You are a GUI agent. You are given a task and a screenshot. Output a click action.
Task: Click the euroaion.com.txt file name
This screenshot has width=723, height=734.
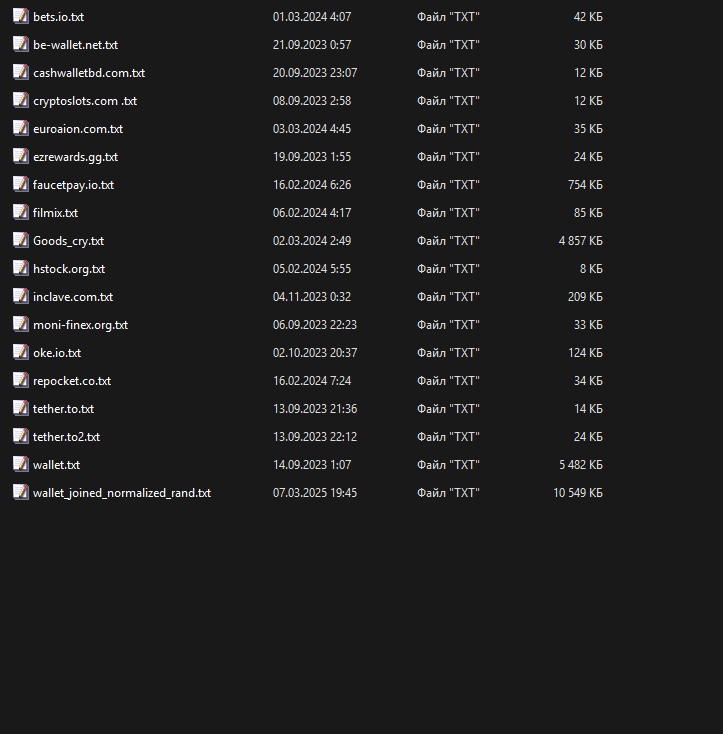point(78,129)
